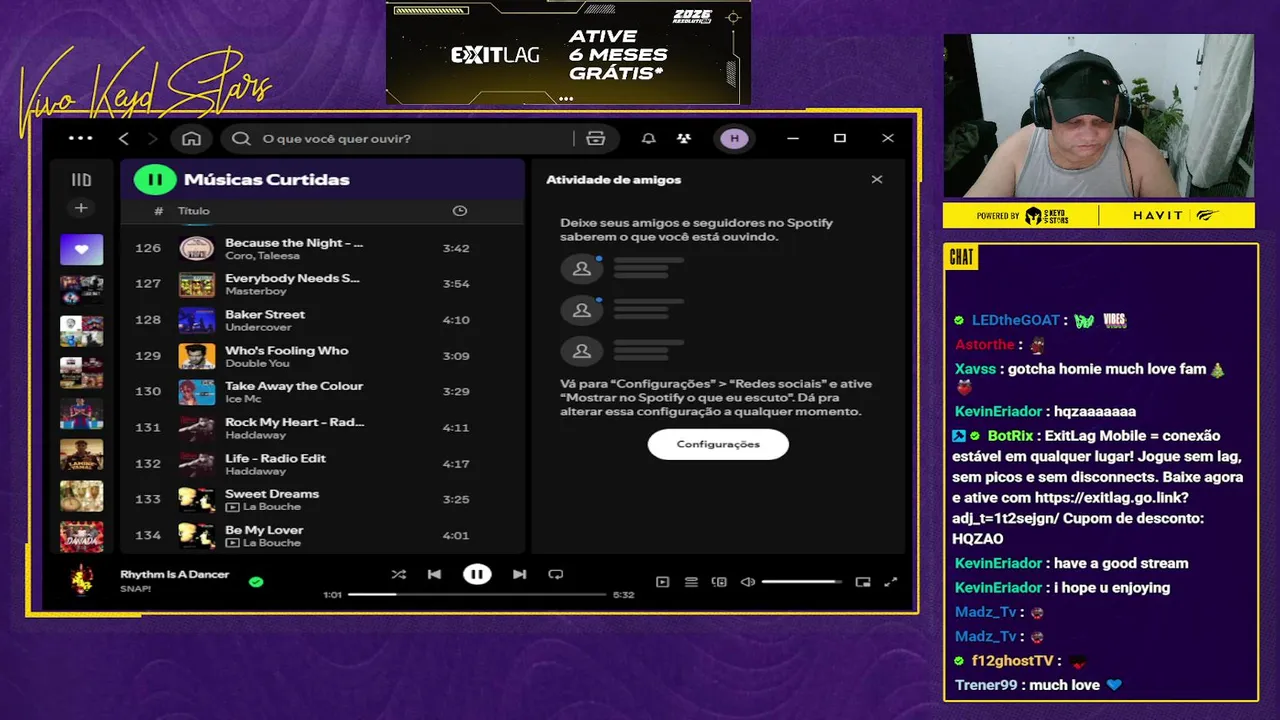Skip to the next track
This screenshot has width=1280, height=720.
click(x=519, y=574)
